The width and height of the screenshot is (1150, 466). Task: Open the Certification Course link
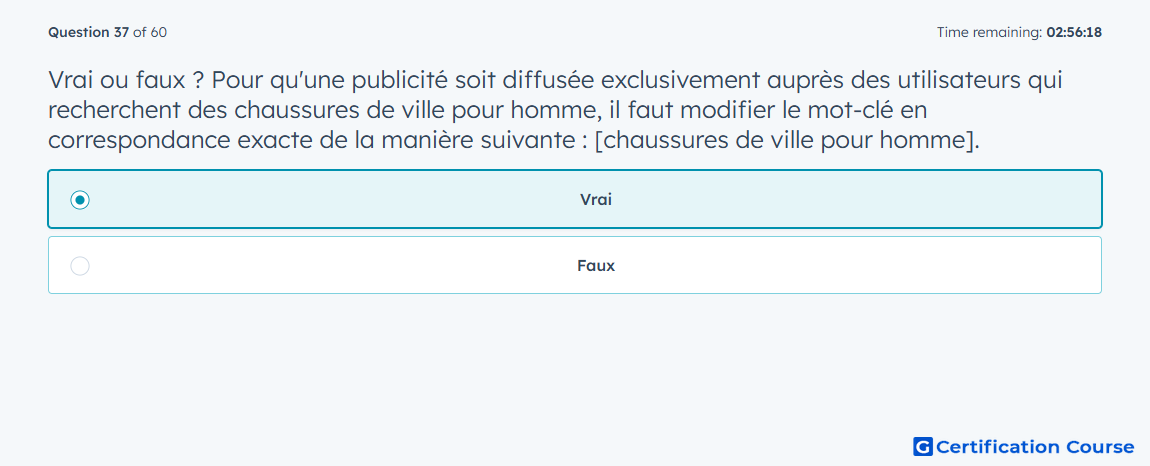click(x=1024, y=447)
